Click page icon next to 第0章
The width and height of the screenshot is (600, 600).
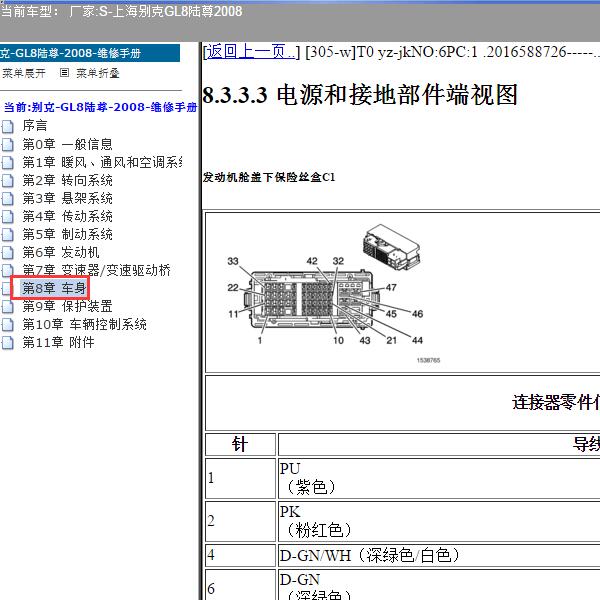(x=8, y=144)
